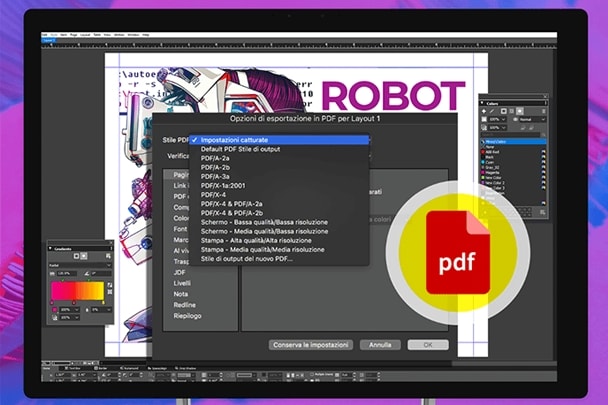
Task: Select the frame color icon in Colors panel
Action: [503, 111]
